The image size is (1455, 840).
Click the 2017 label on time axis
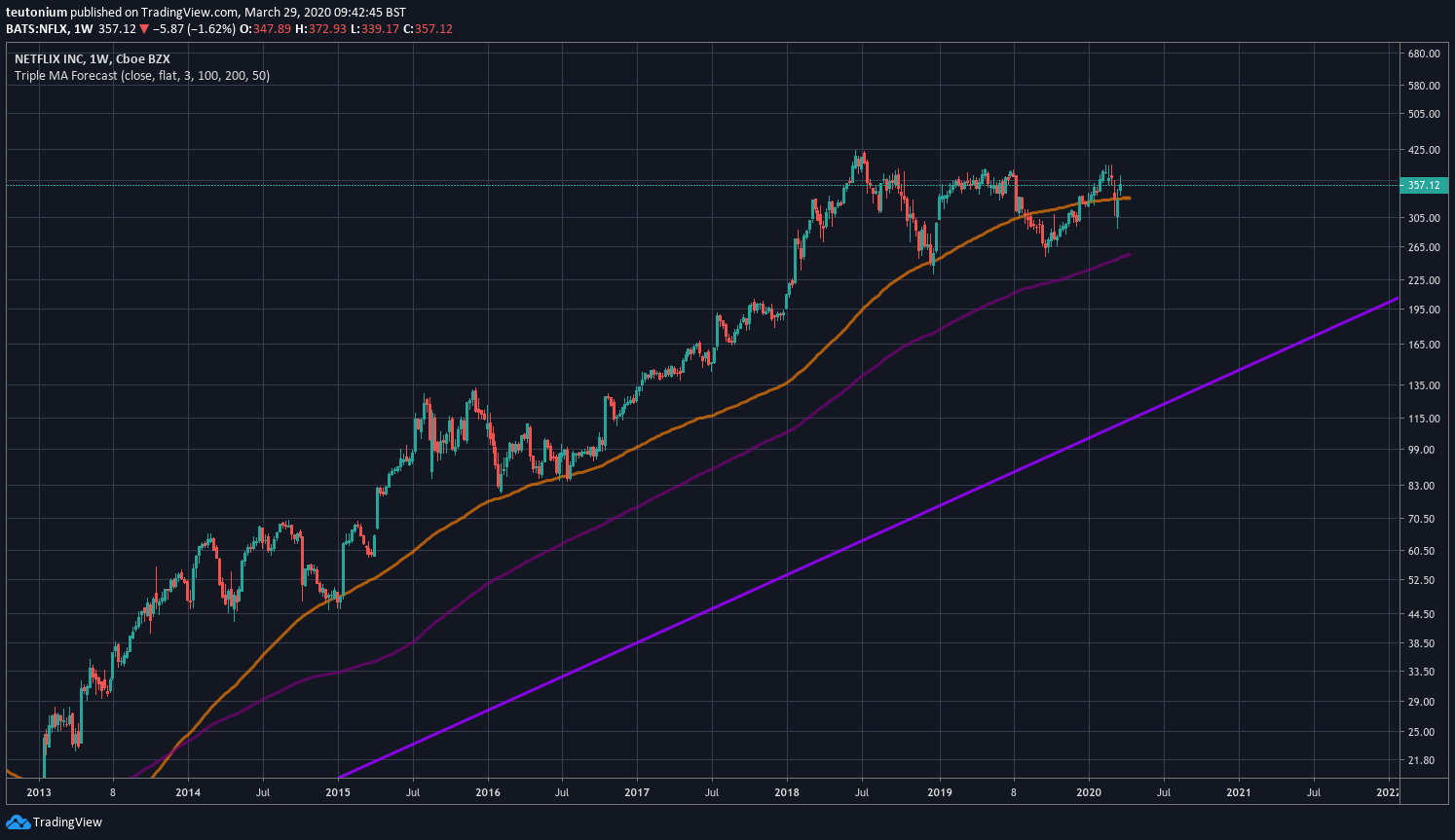[x=637, y=792]
